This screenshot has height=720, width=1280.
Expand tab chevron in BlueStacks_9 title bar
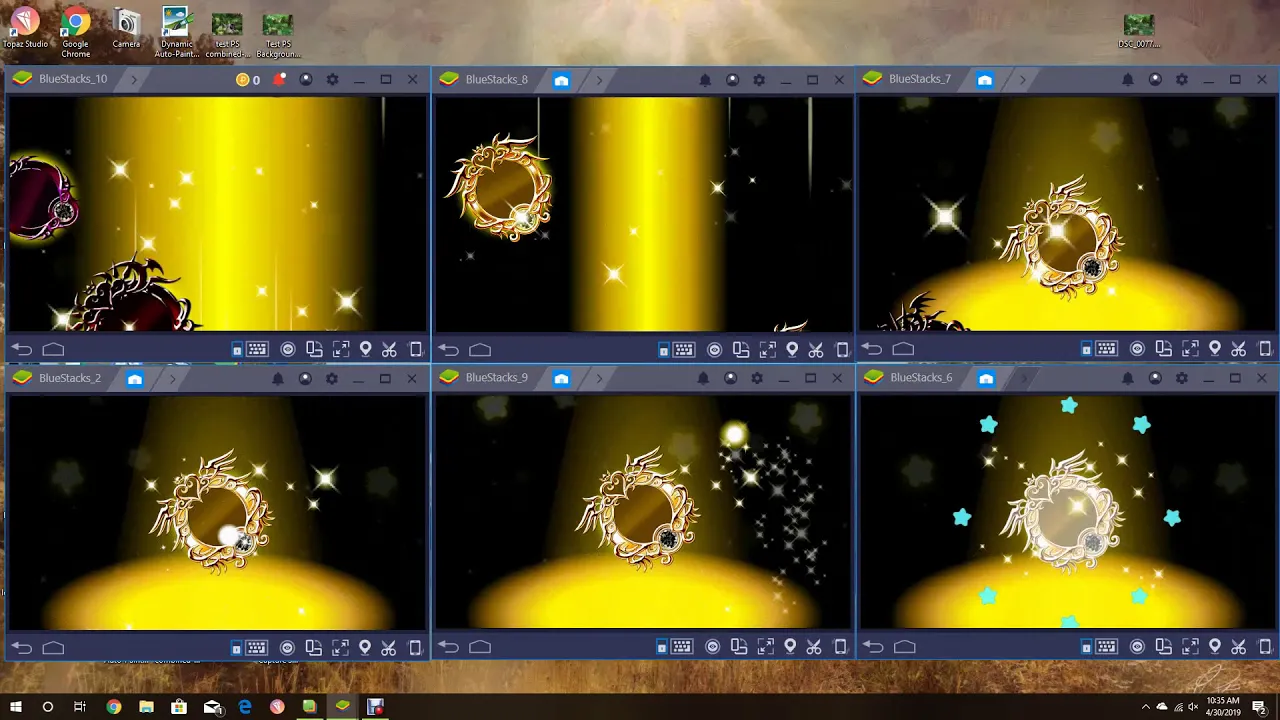pos(598,378)
